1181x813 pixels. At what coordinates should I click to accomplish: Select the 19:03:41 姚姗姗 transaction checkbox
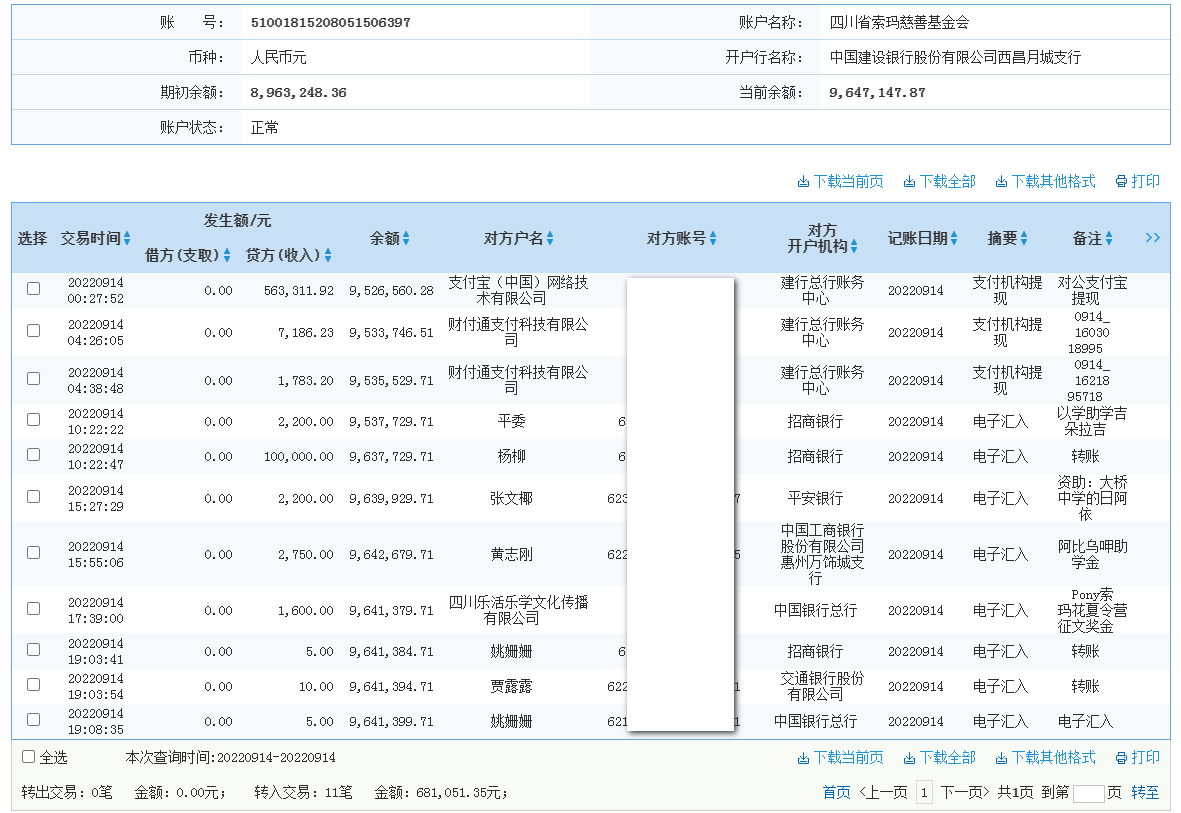pos(33,649)
